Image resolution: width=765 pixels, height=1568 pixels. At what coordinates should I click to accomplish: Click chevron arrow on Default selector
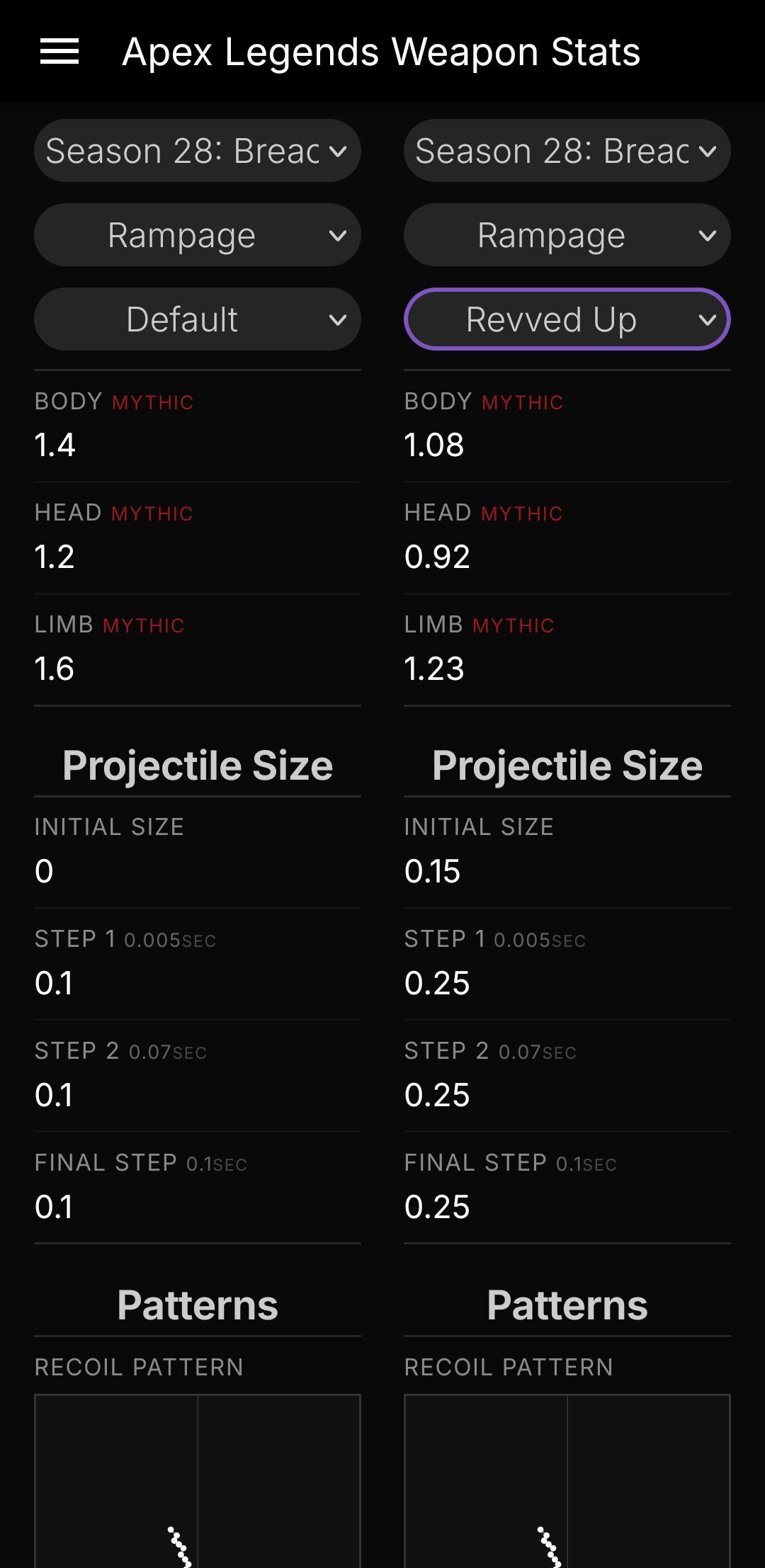[x=338, y=320]
